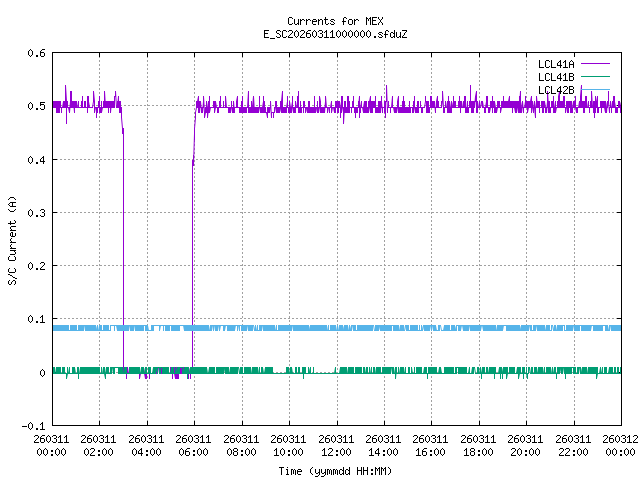Image resolution: width=640 pixels, height=480 pixels.
Task: Select the green line sample beside LCL41B
Action: (x=594, y=77)
